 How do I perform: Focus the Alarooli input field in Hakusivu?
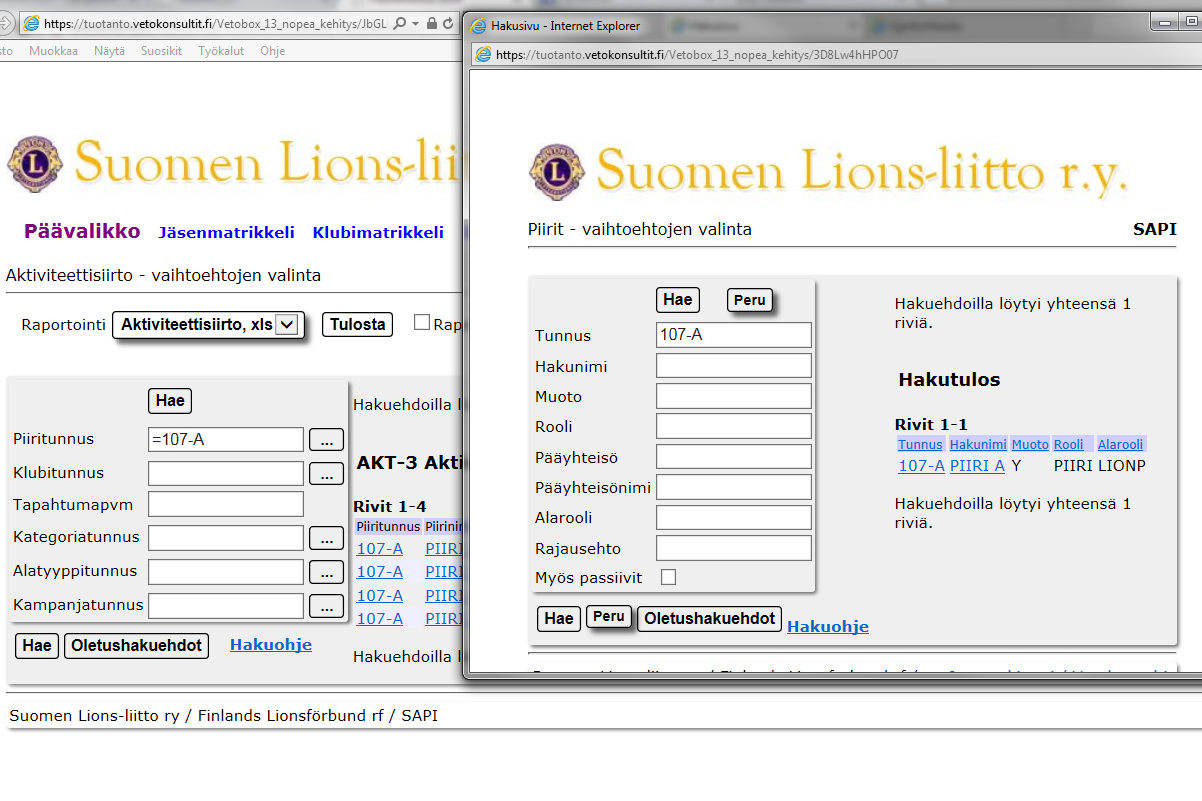tap(734, 518)
